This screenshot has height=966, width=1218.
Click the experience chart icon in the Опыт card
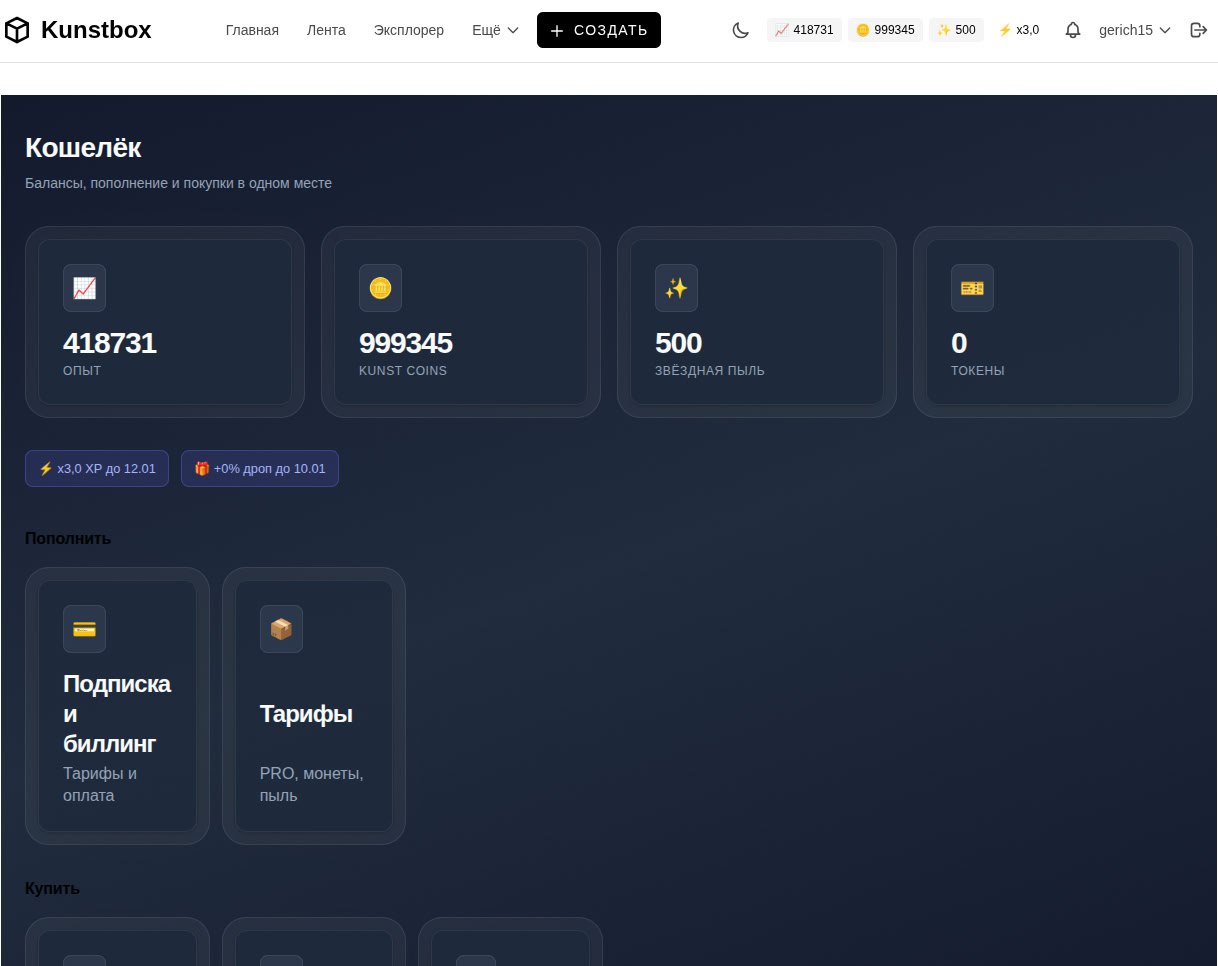tap(84, 288)
